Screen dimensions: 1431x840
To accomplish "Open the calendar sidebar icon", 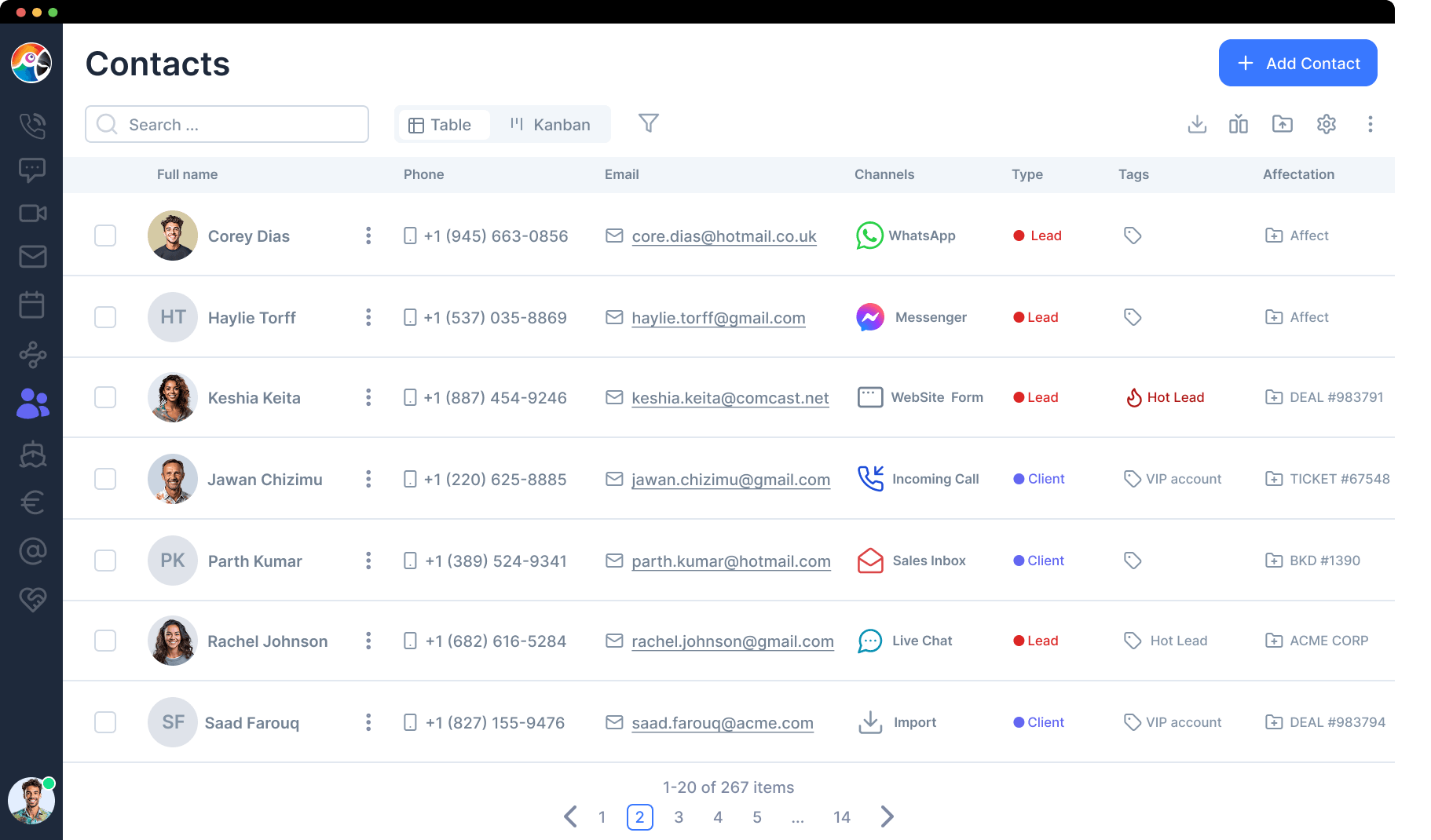I will coord(32,305).
